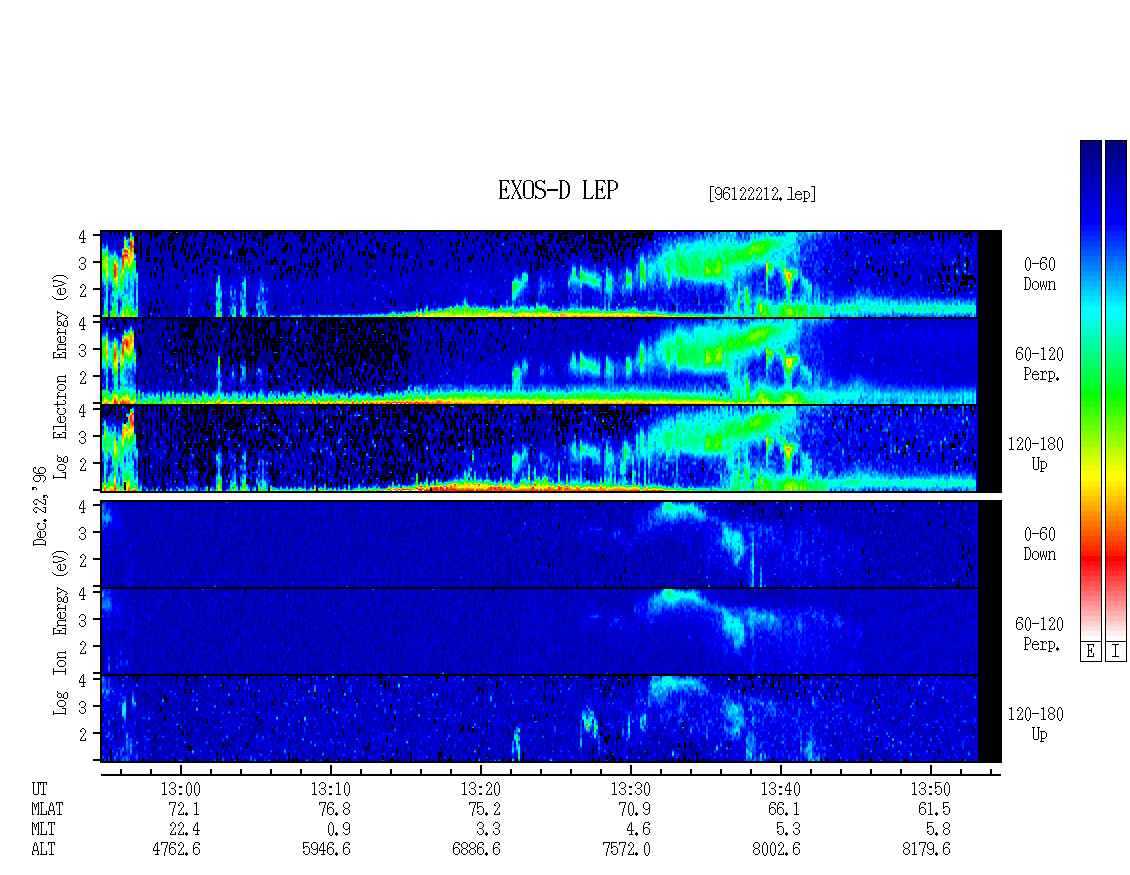Click the ALT row label

tap(43, 850)
